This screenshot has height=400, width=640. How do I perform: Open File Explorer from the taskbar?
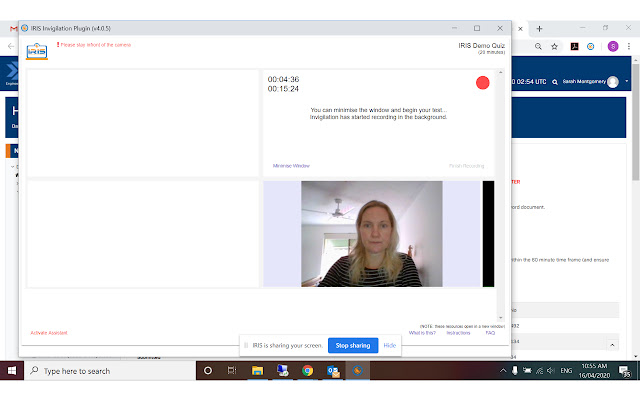pos(257,371)
